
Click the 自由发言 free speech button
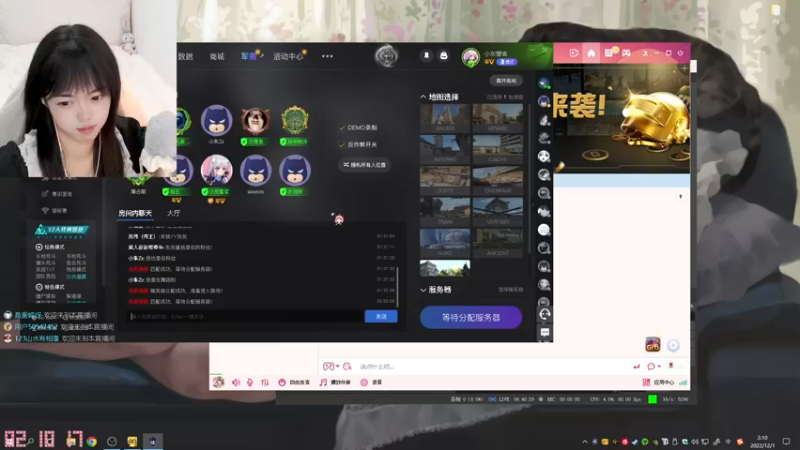pyautogui.click(x=294, y=382)
